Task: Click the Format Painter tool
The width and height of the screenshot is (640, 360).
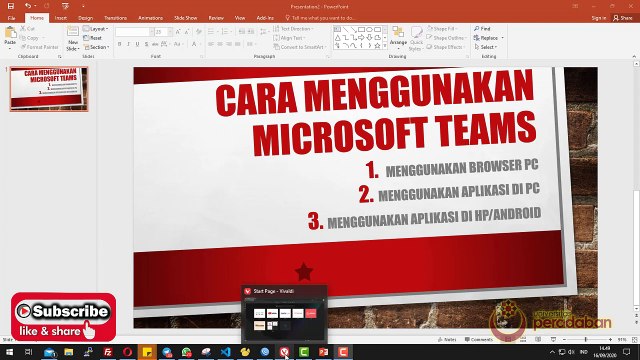Action: click(40, 47)
